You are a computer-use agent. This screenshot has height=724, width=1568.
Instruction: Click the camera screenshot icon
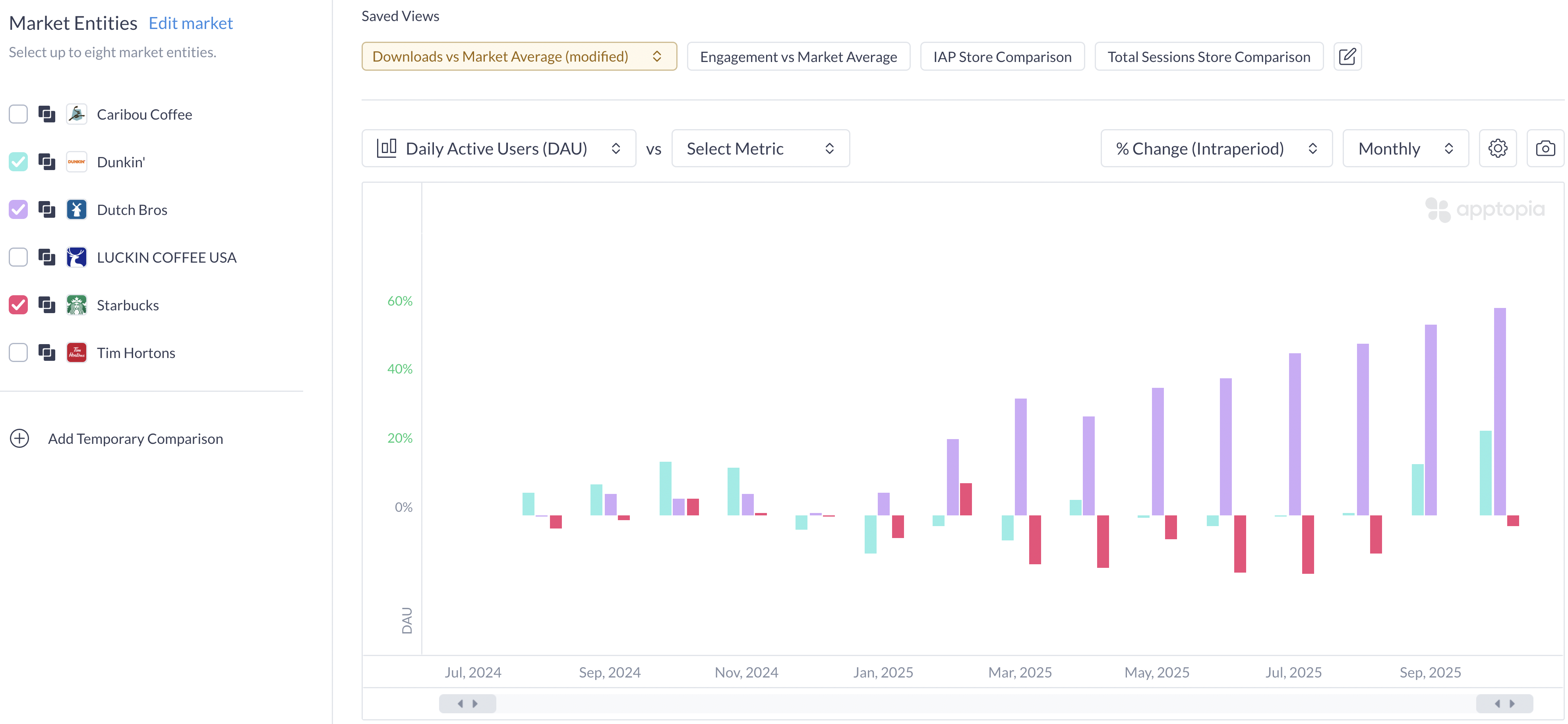[x=1545, y=148]
